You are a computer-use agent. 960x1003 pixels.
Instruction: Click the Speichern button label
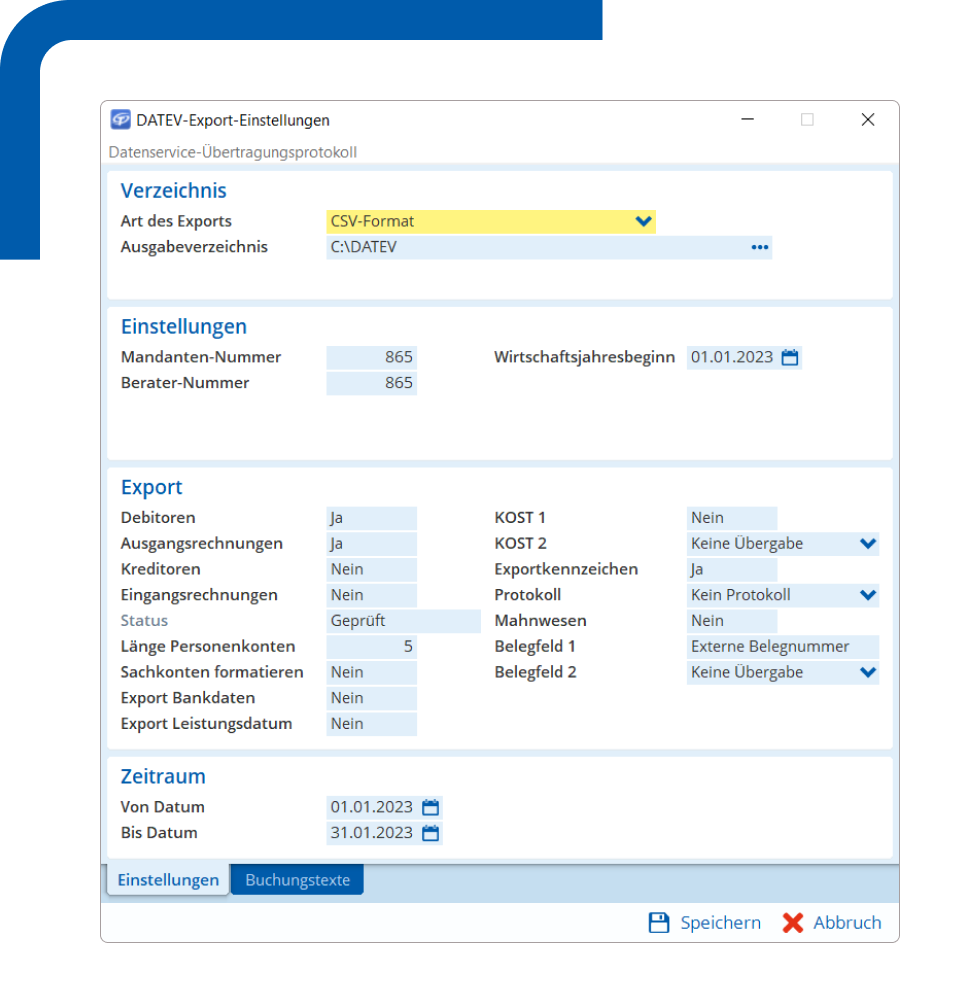point(720,923)
